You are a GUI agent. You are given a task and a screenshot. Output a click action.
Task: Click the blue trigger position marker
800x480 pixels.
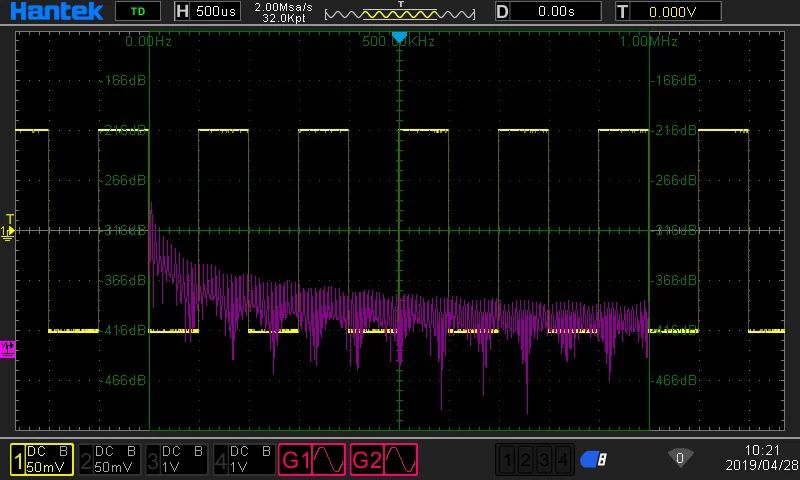point(399,38)
